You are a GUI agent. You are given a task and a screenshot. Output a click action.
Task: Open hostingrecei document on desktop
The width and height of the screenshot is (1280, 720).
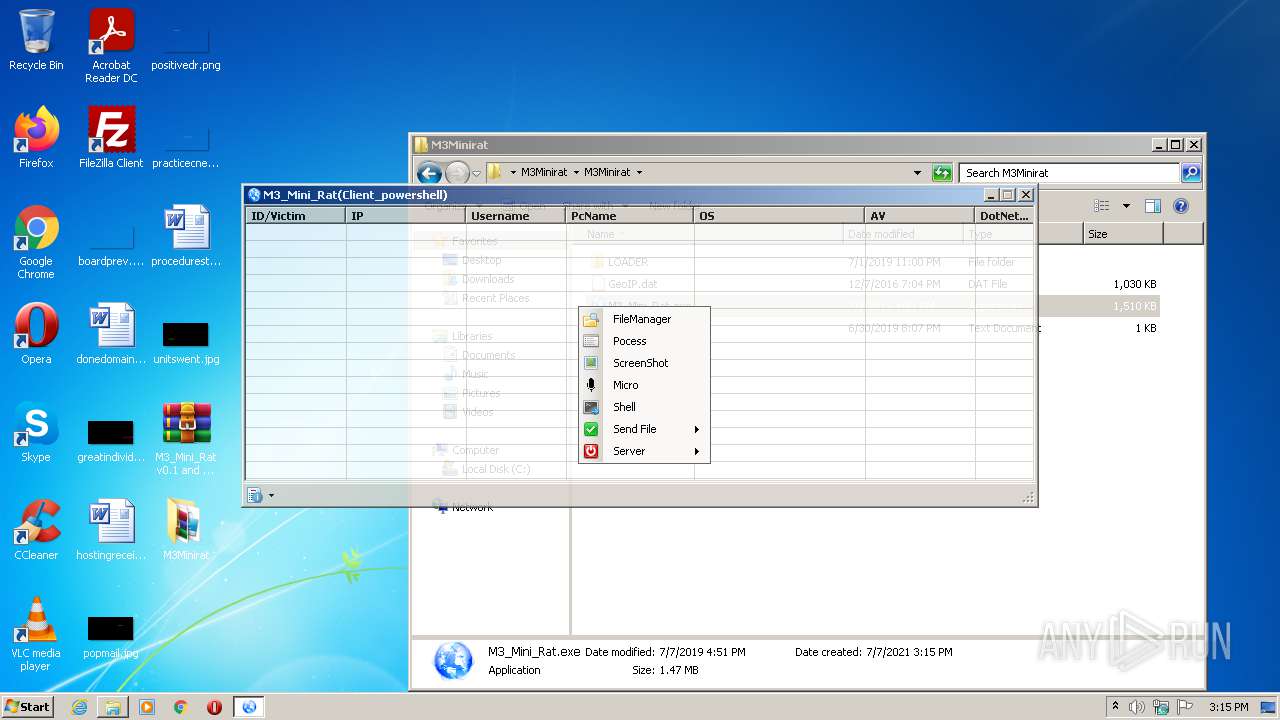click(x=111, y=530)
